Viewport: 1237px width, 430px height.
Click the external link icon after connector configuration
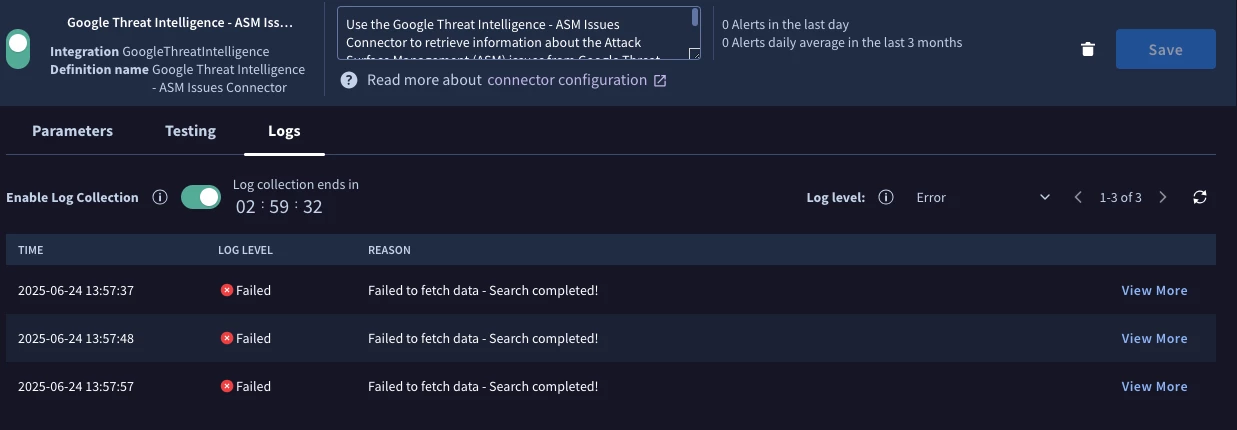pos(660,80)
